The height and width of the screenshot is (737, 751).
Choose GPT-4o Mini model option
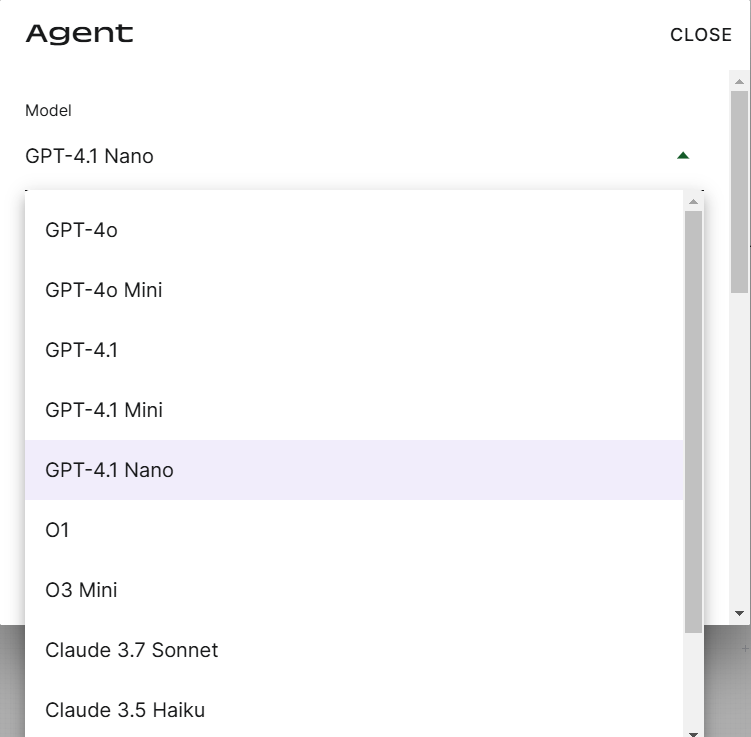354,290
